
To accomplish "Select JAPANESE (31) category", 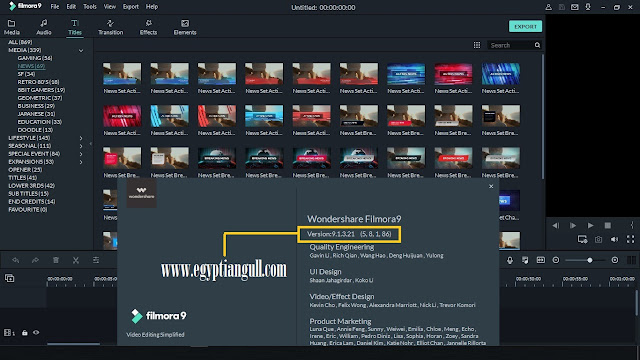I will [36, 114].
